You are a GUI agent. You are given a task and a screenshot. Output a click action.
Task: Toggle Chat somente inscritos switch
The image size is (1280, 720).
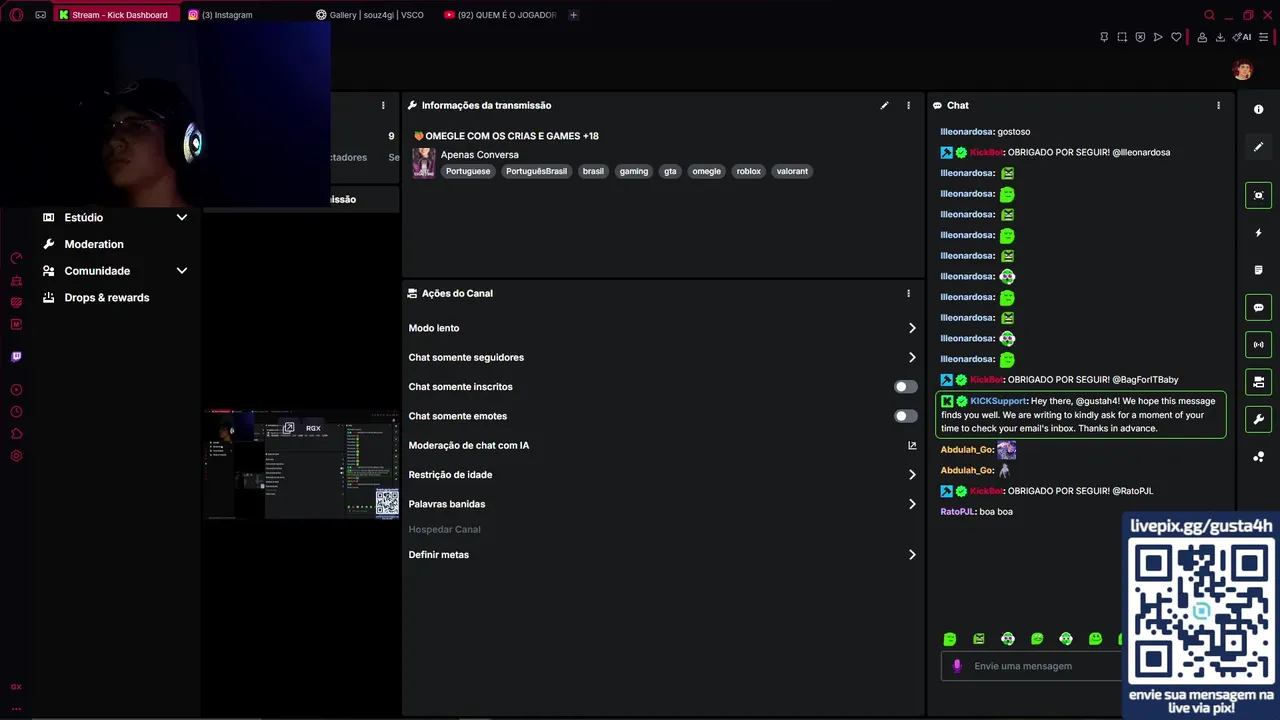pyautogui.click(x=905, y=387)
